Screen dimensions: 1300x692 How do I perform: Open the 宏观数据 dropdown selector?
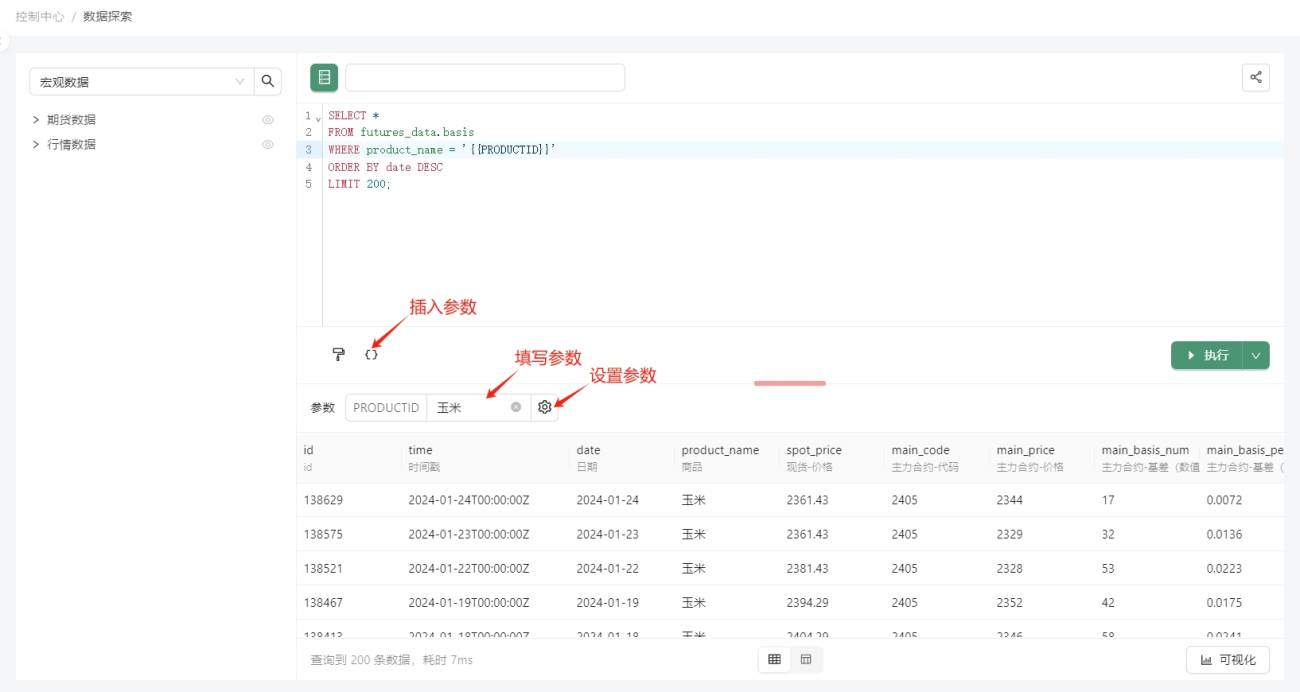point(141,82)
